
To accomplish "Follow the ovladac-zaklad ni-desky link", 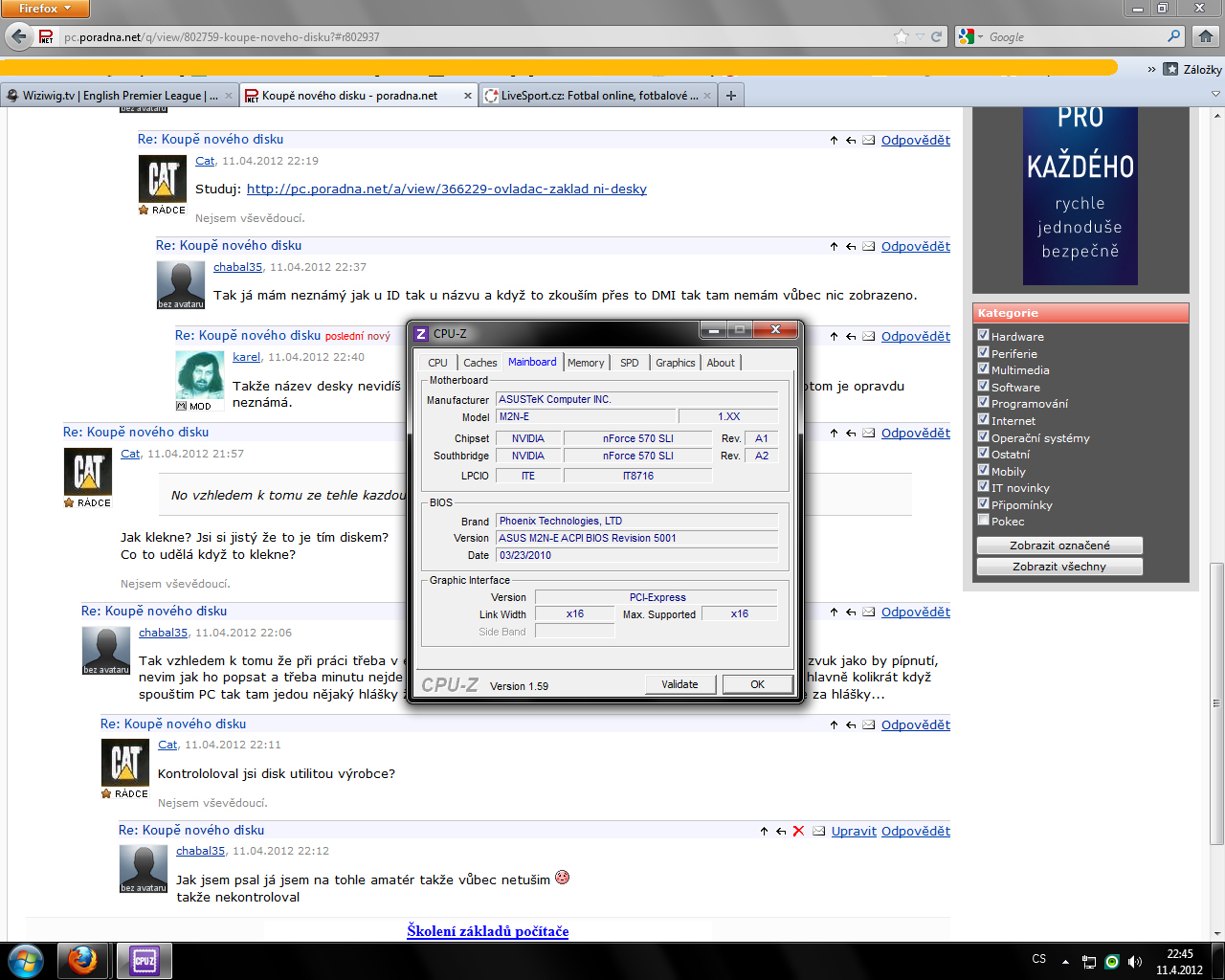I will coord(447,189).
